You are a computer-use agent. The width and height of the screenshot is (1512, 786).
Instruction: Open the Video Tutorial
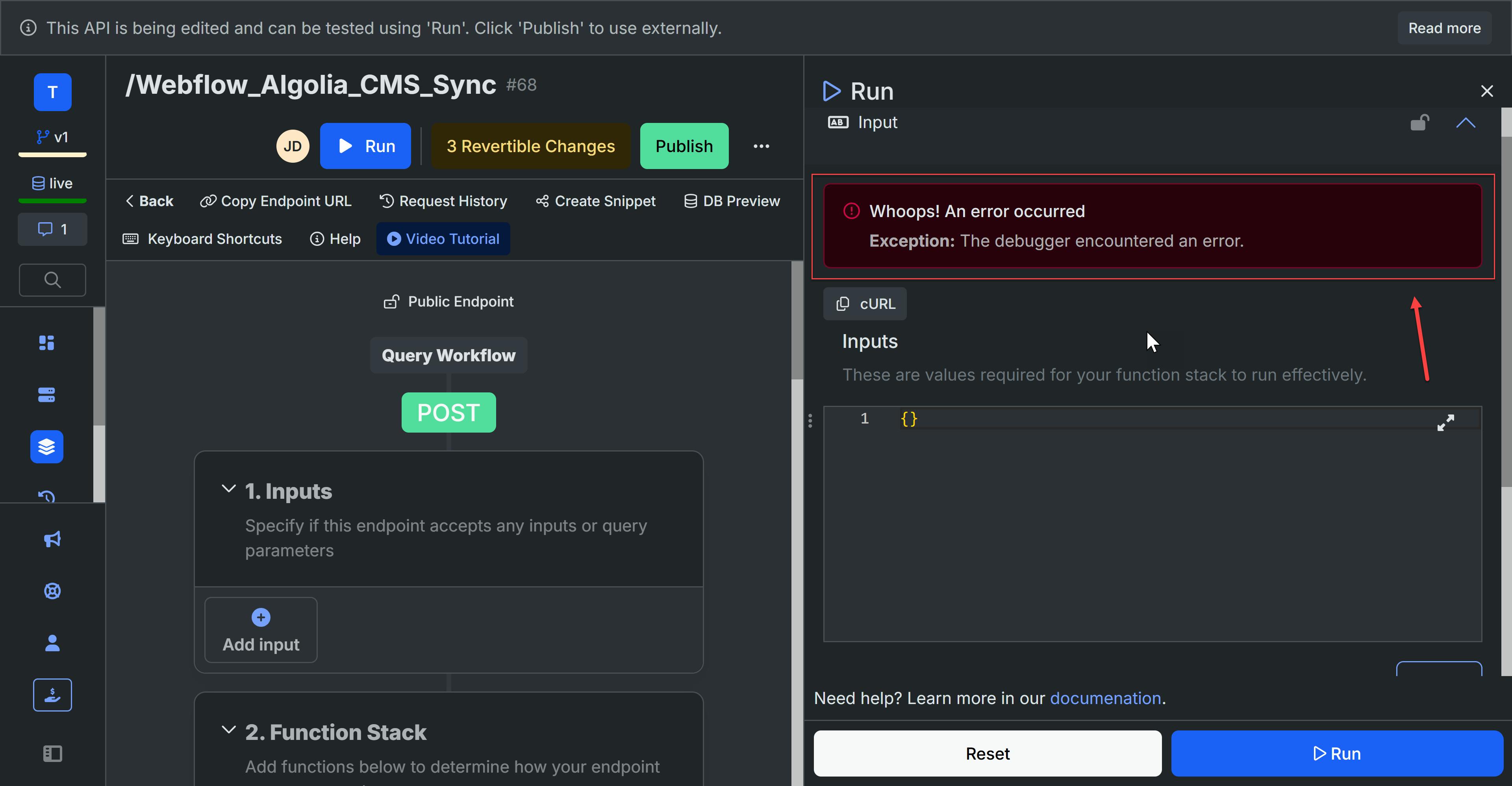coord(443,239)
